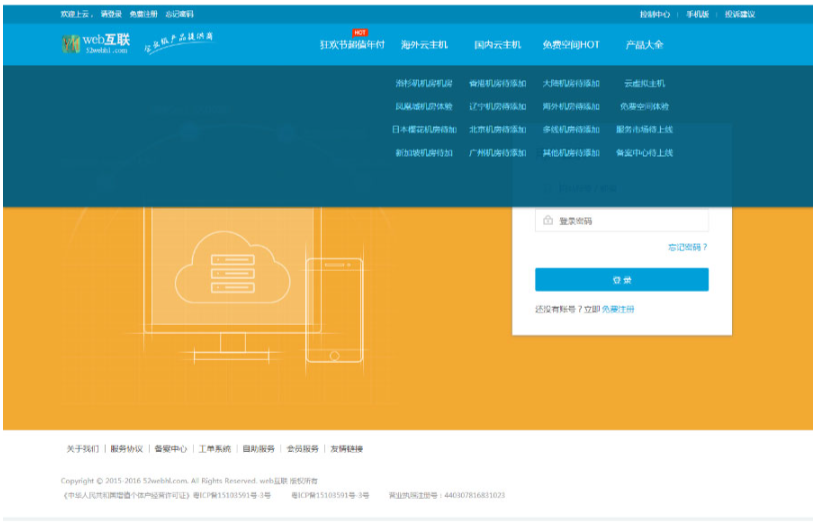Choose 免费空间体验 in the submenu

(644, 106)
